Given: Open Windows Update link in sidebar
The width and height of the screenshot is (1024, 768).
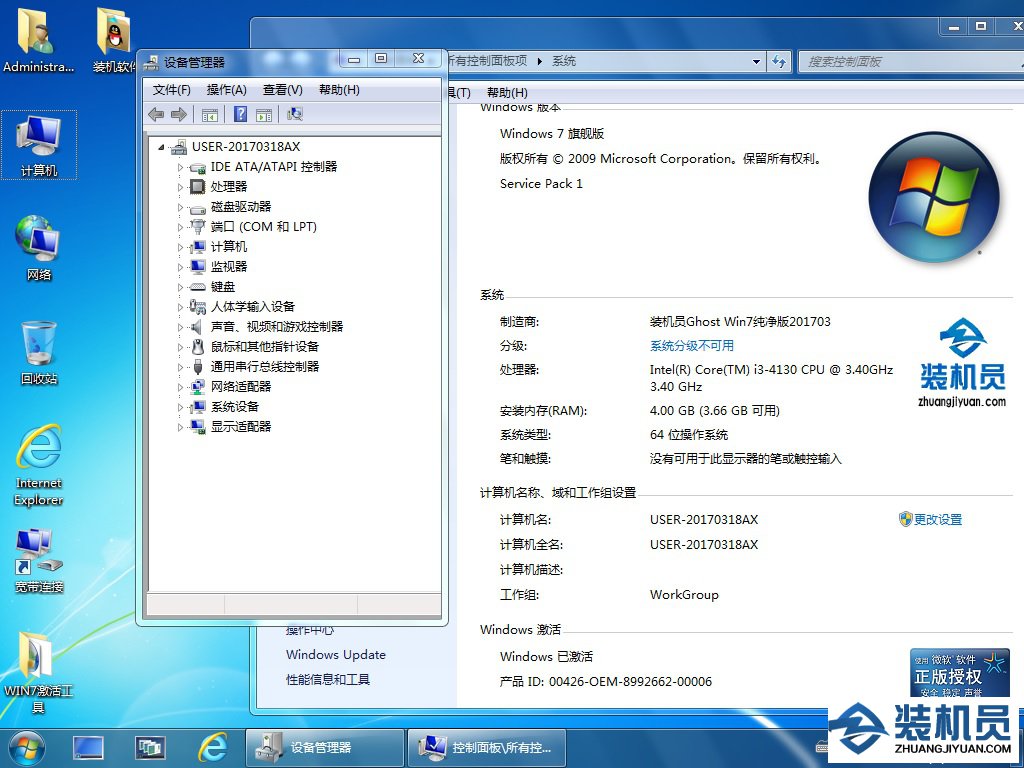Looking at the screenshot, I should pos(335,655).
